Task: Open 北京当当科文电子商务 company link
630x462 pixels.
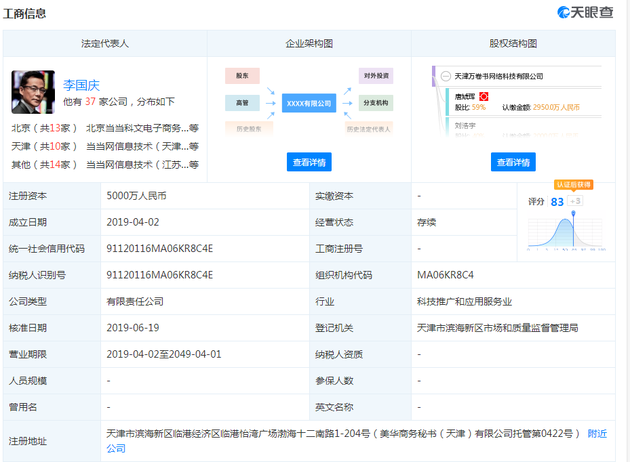Action: [x=142, y=128]
